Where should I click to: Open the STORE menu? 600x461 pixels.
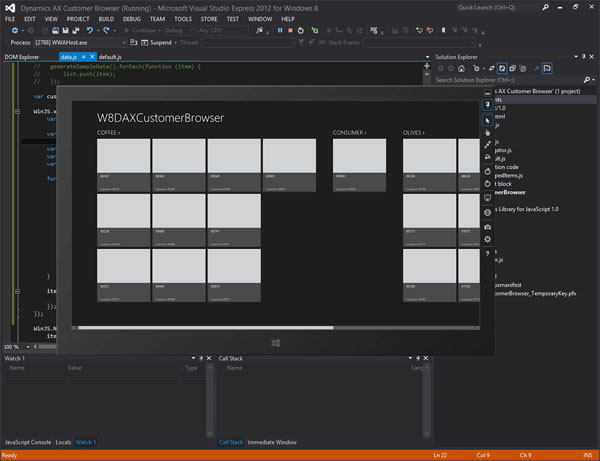(x=209, y=19)
